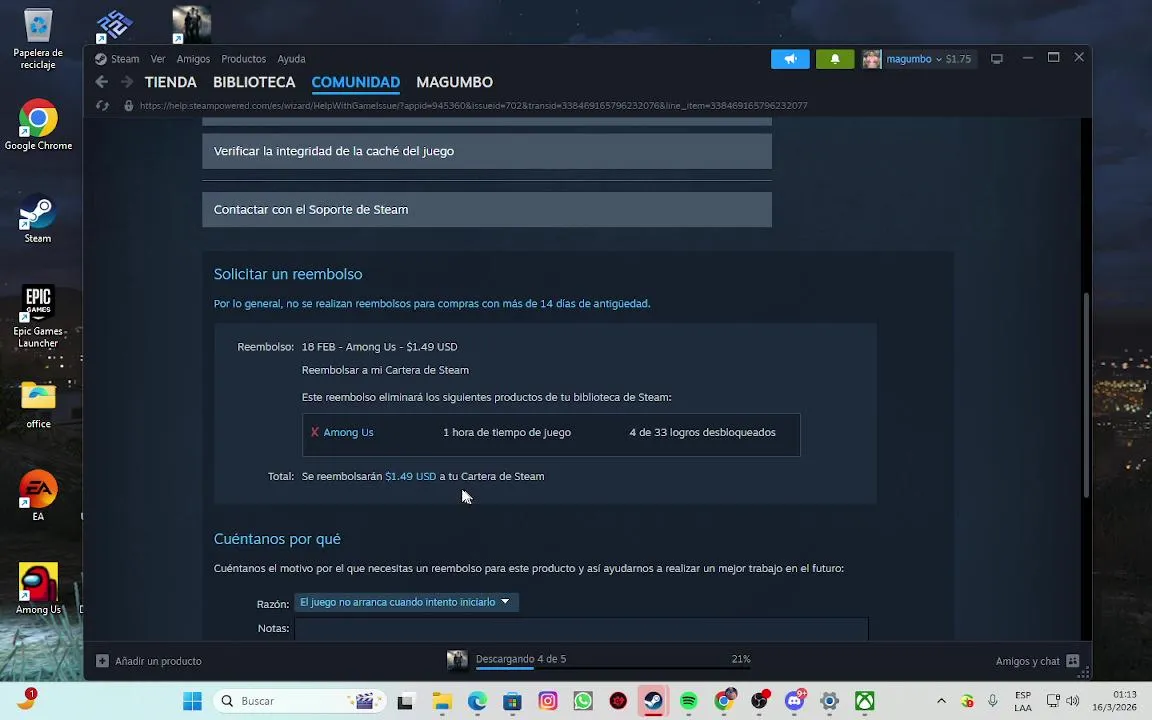Image resolution: width=1152 pixels, height=720 pixels.
Task: Open WhatsApp from the taskbar
Action: (x=583, y=701)
